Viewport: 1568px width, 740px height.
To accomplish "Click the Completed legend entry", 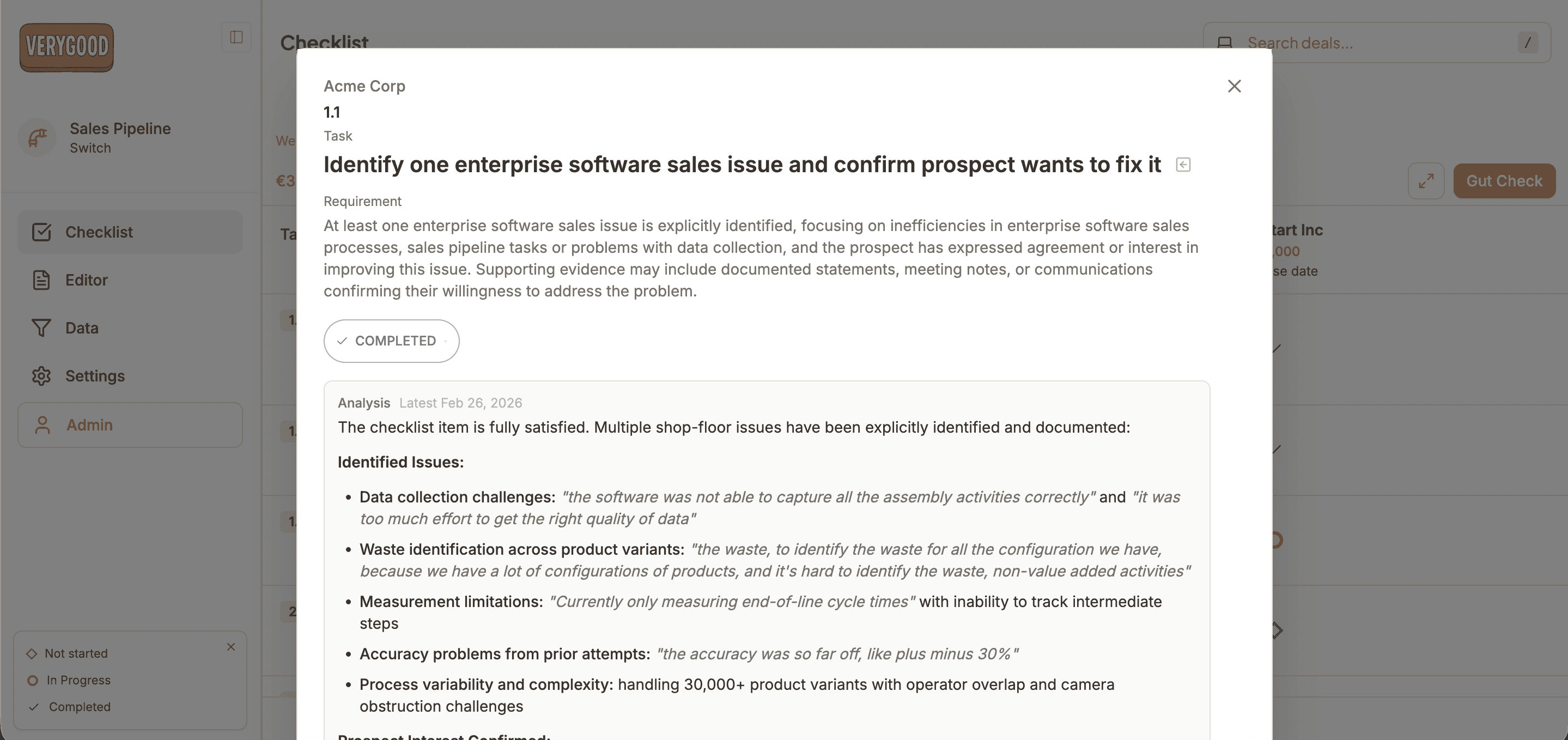I will (x=79, y=707).
